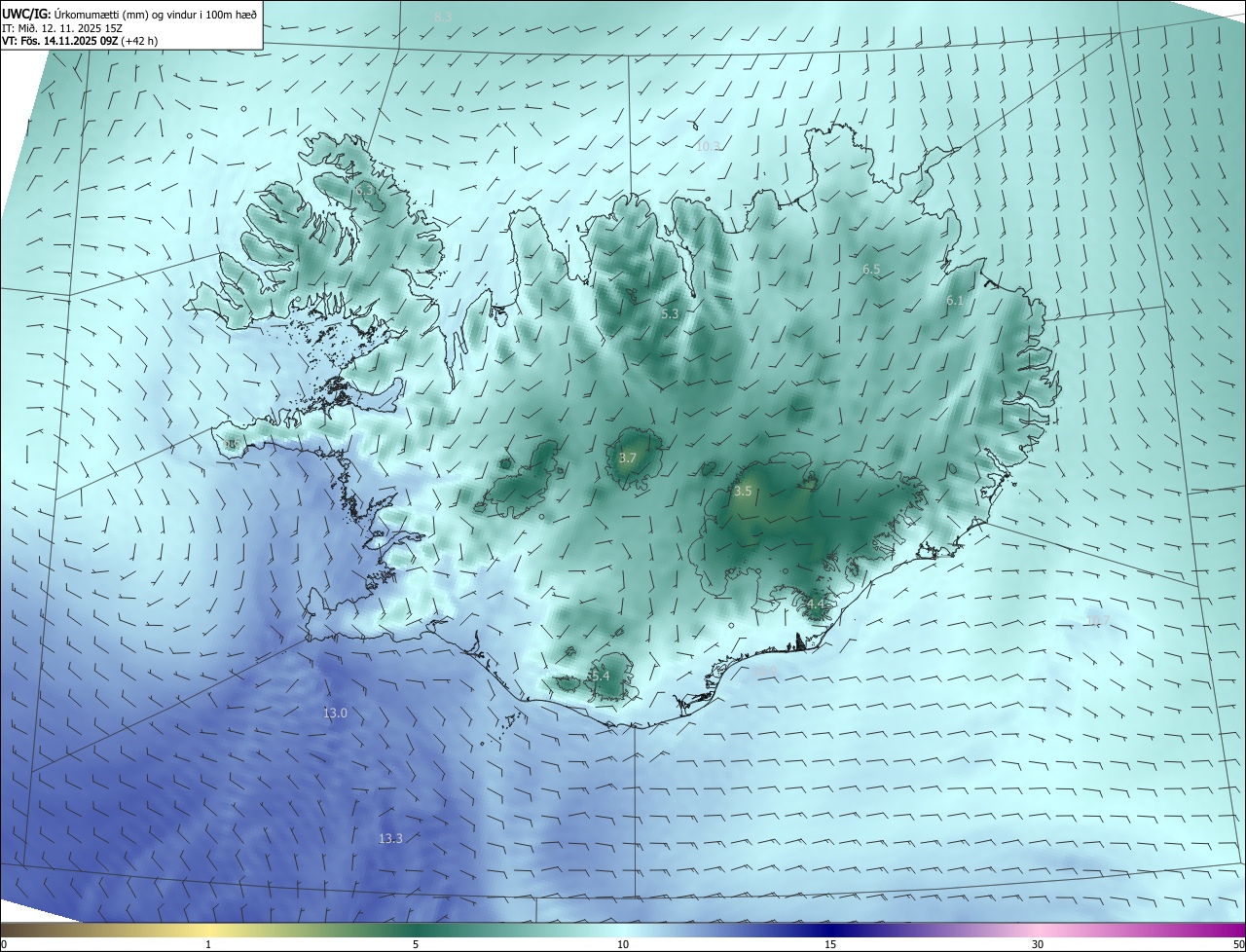Click the 10.3 value north of Iceland
The width and height of the screenshot is (1246, 952).
(x=708, y=146)
